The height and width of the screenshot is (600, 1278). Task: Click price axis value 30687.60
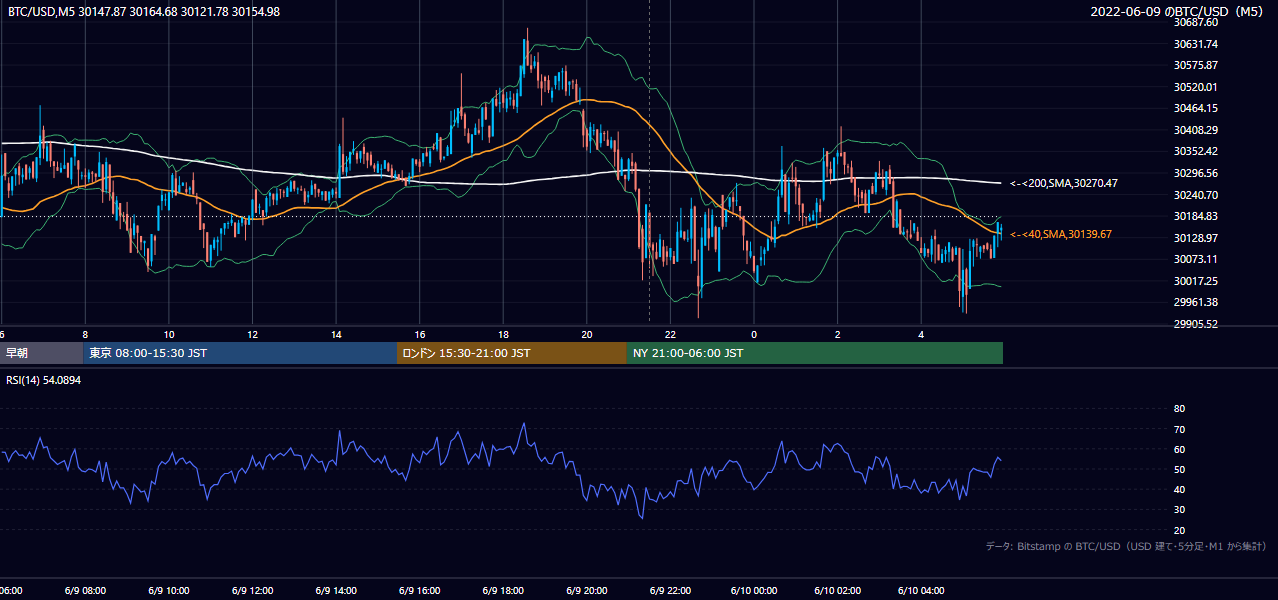[1196, 22]
